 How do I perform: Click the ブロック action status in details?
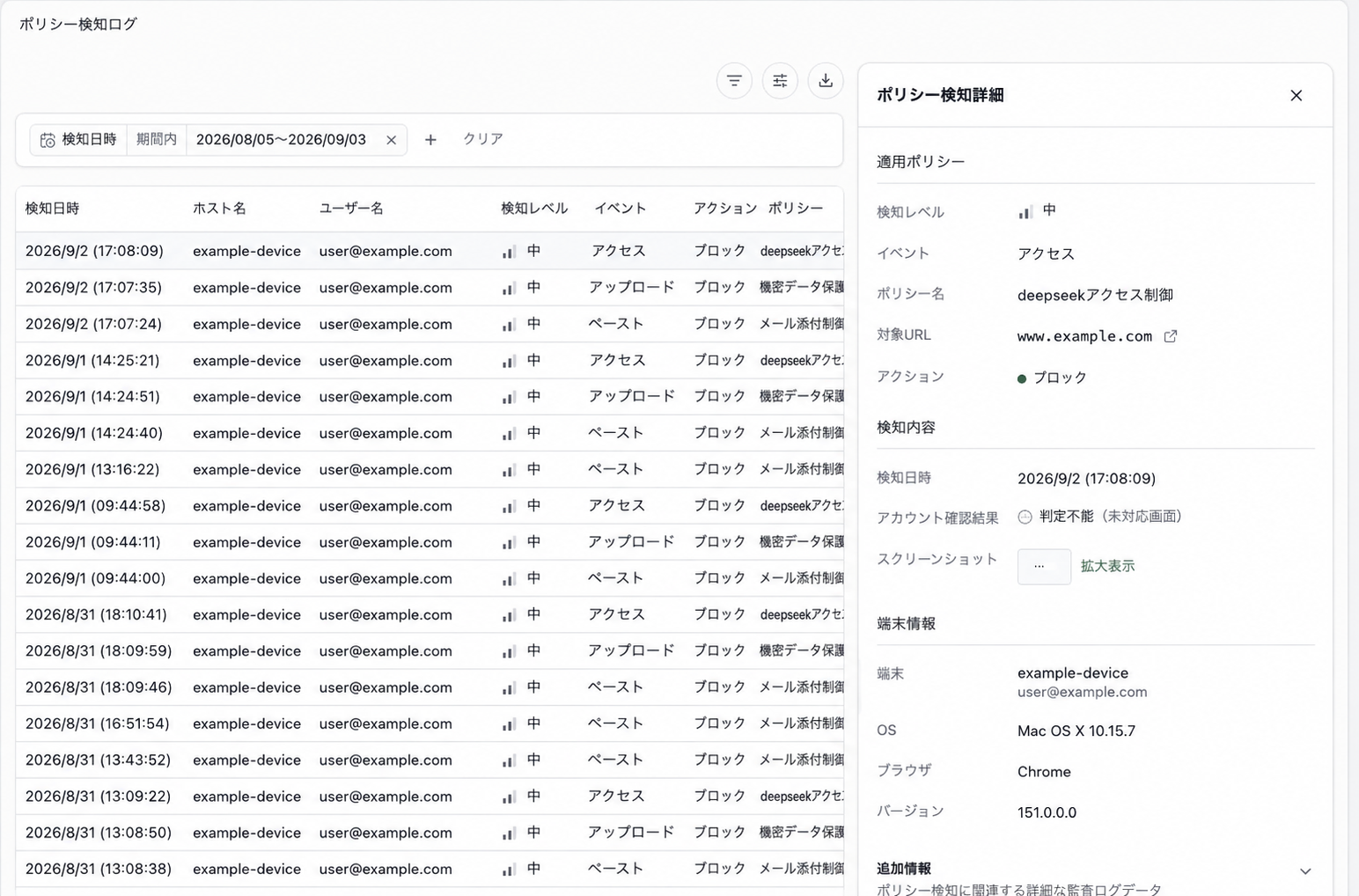pos(1053,378)
